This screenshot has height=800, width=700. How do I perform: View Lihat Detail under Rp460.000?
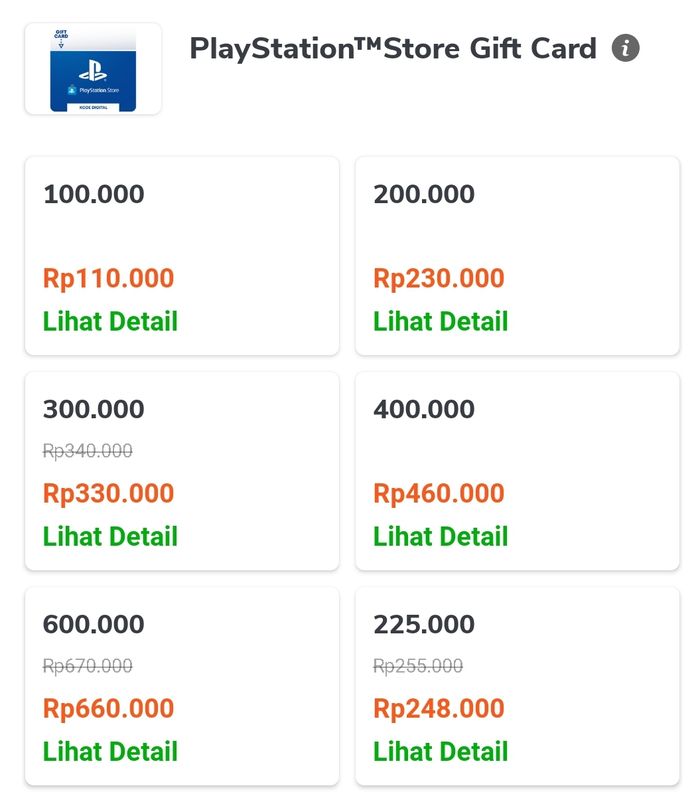(x=441, y=537)
